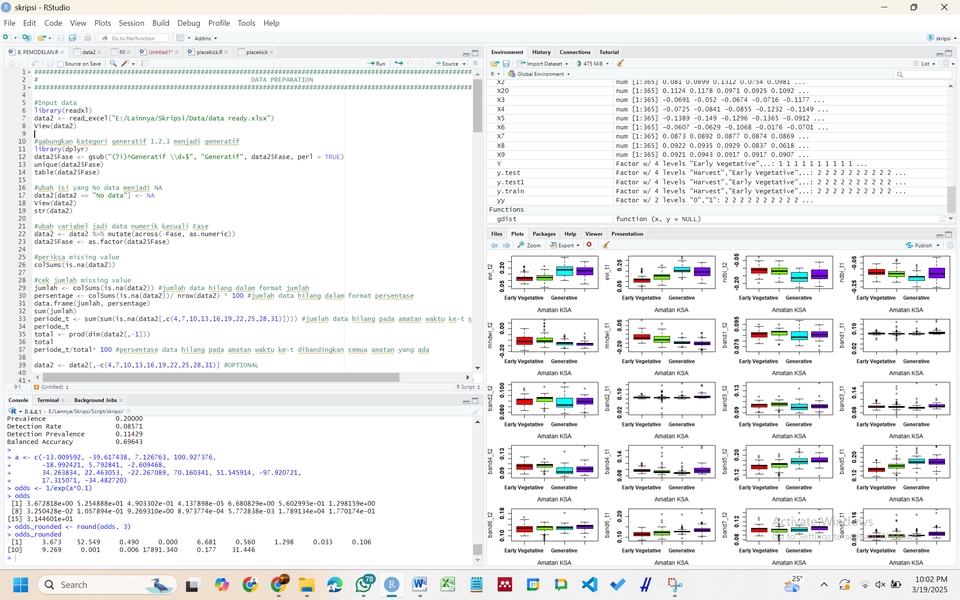The image size is (960, 600).
Task: Open an existing file using the folder icon
Action: (41, 38)
